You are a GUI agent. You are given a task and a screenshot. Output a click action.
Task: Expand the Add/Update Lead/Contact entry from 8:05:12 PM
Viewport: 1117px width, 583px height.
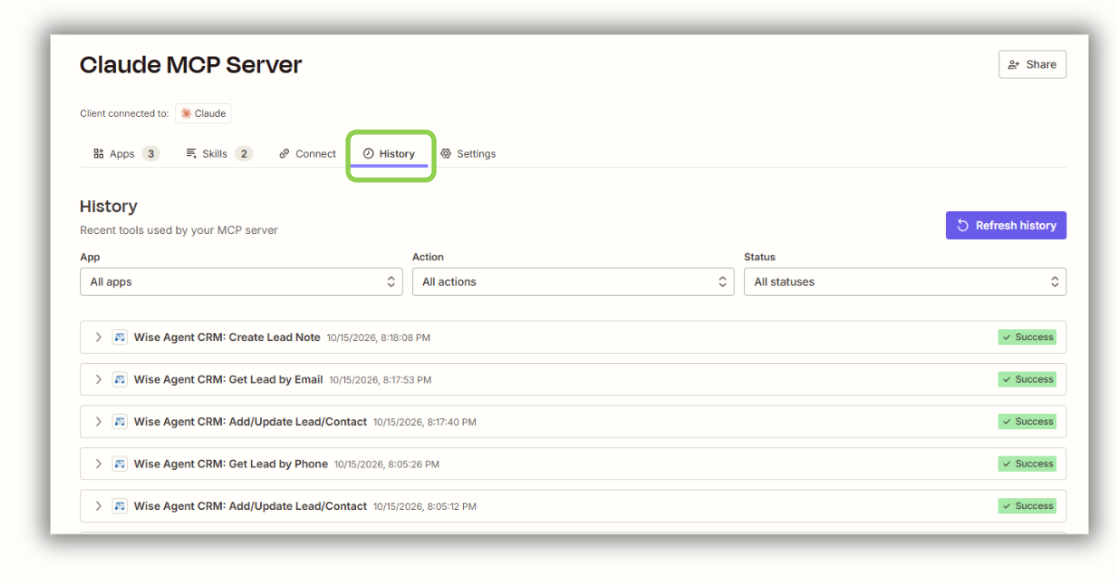(x=98, y=506)
